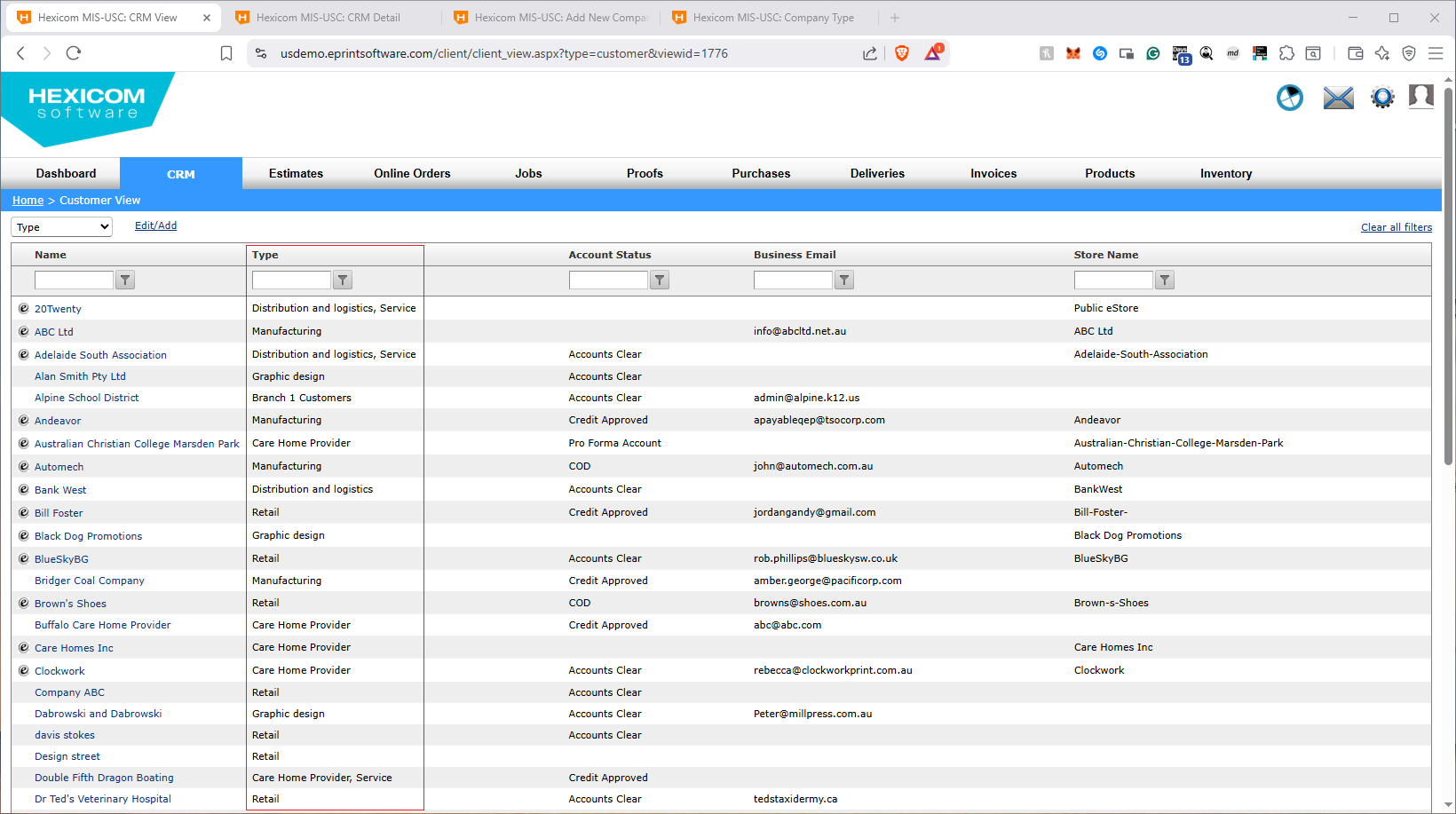Open the Invoices tab
Image resolution: width=1456 pixels, height=814 pixels.
tap(993, 173)
